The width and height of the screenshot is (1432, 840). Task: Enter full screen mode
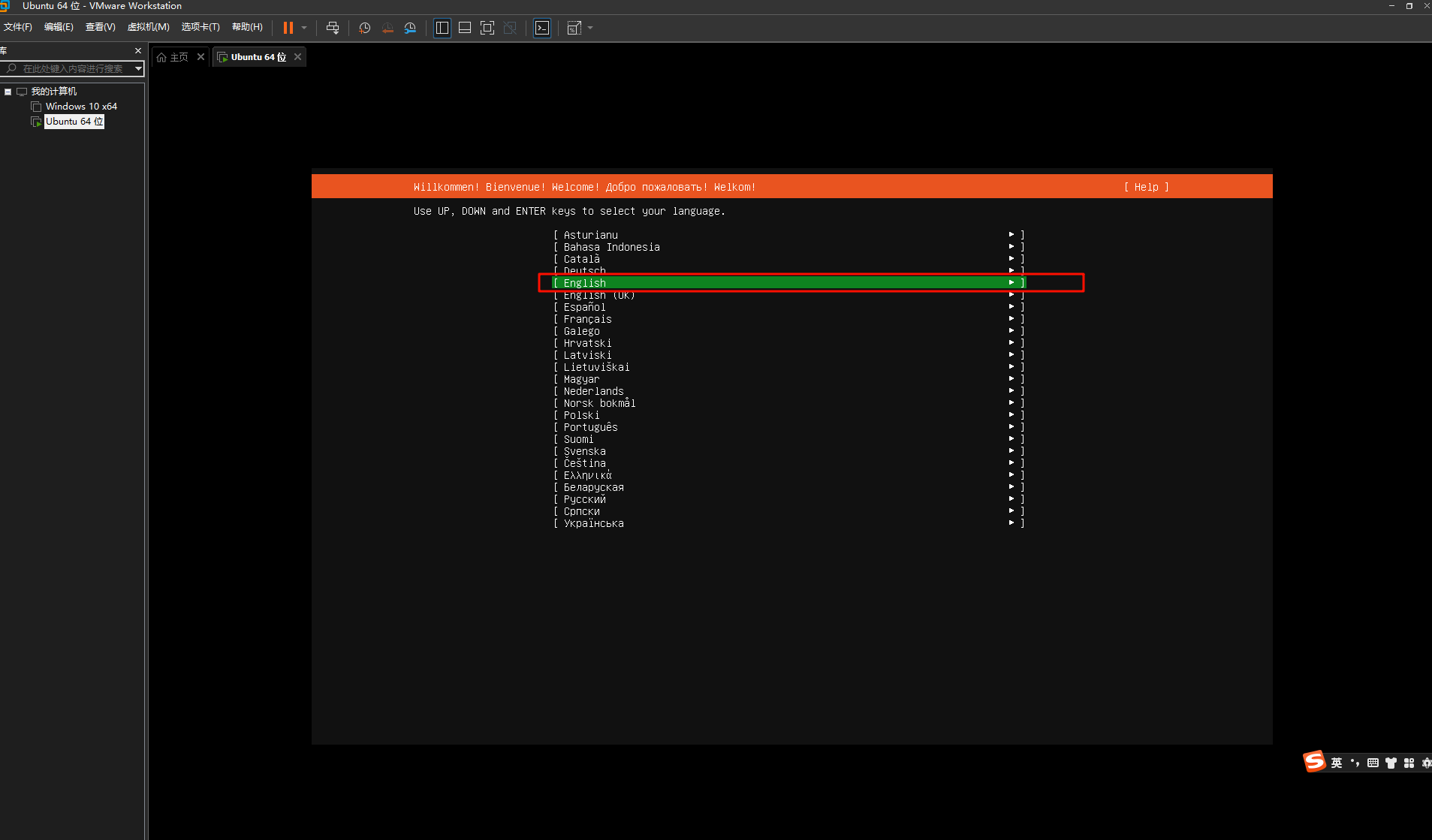pos(487,28)
